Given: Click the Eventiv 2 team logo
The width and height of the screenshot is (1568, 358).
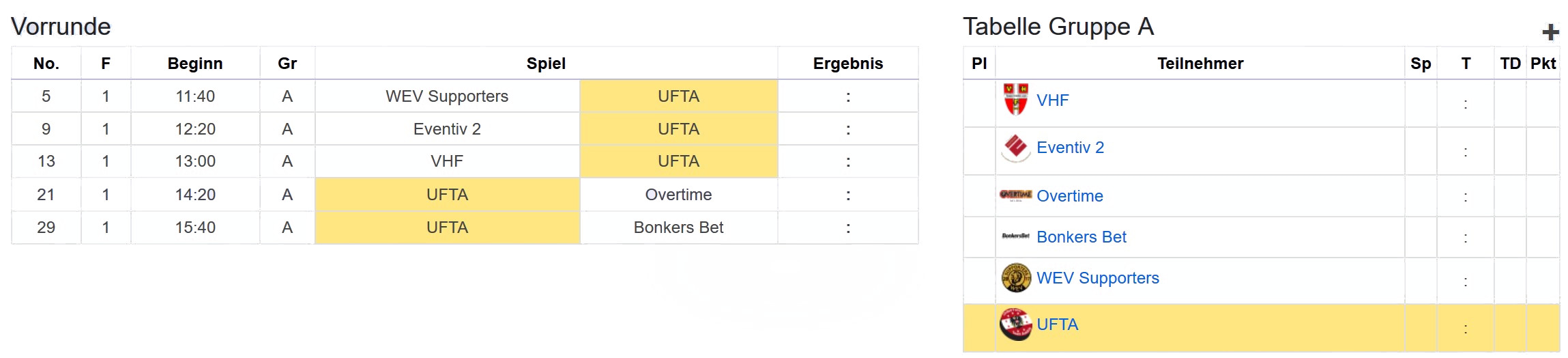Looking at the screenshot, I should (x=1015, y=148).
